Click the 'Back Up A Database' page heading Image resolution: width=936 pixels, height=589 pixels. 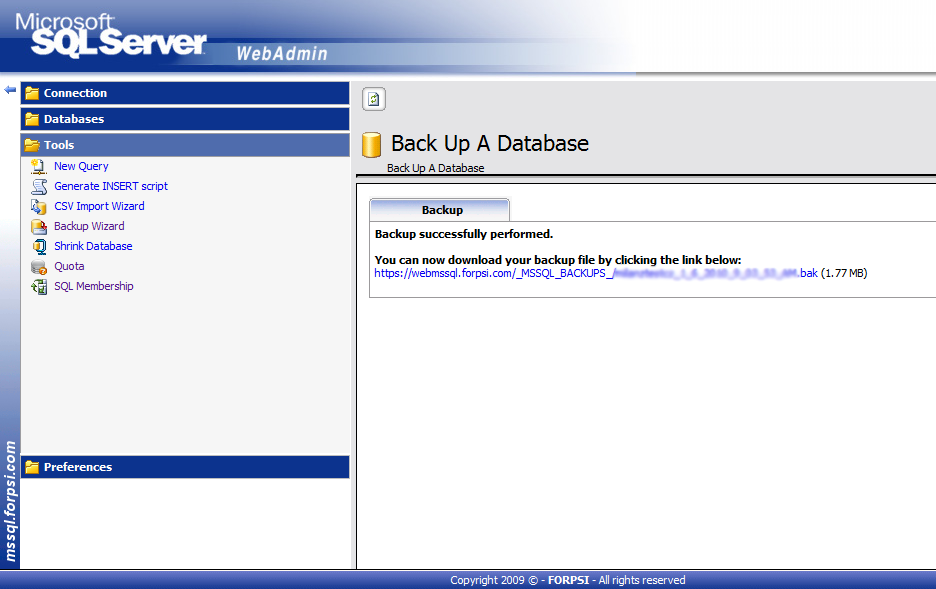489,144
